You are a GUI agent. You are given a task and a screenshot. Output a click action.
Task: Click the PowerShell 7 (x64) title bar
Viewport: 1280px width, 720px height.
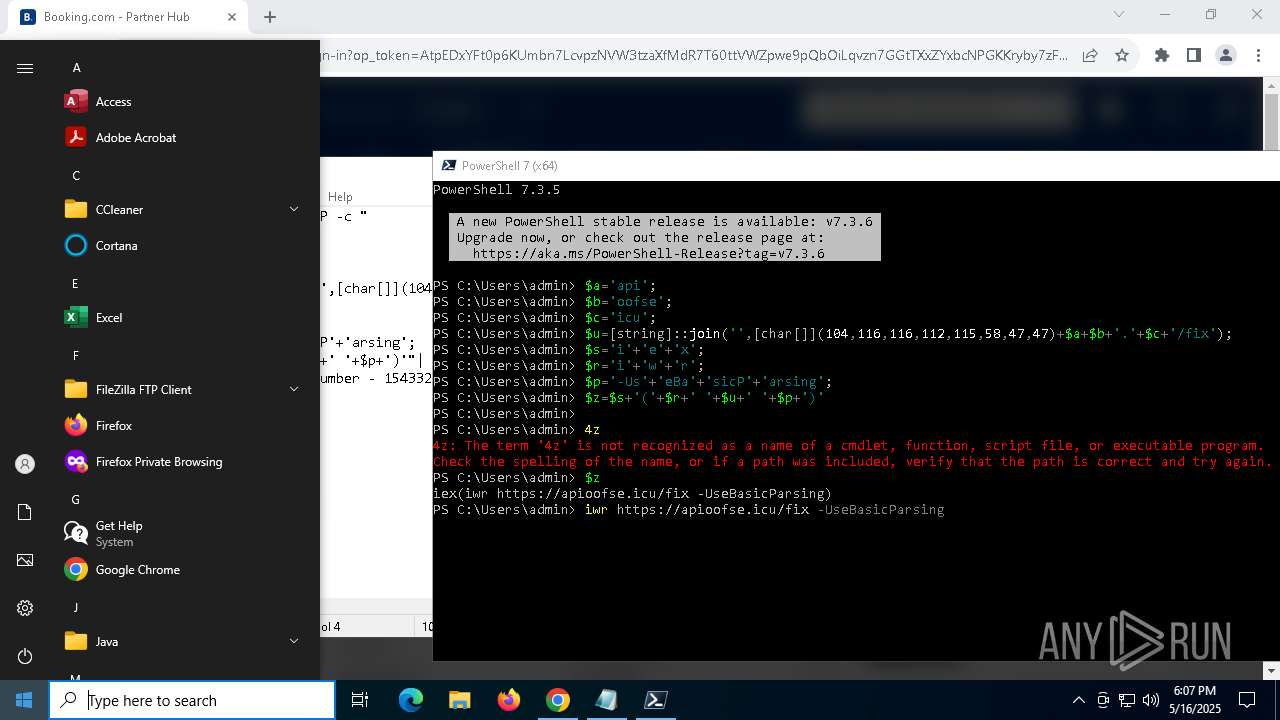856,166
